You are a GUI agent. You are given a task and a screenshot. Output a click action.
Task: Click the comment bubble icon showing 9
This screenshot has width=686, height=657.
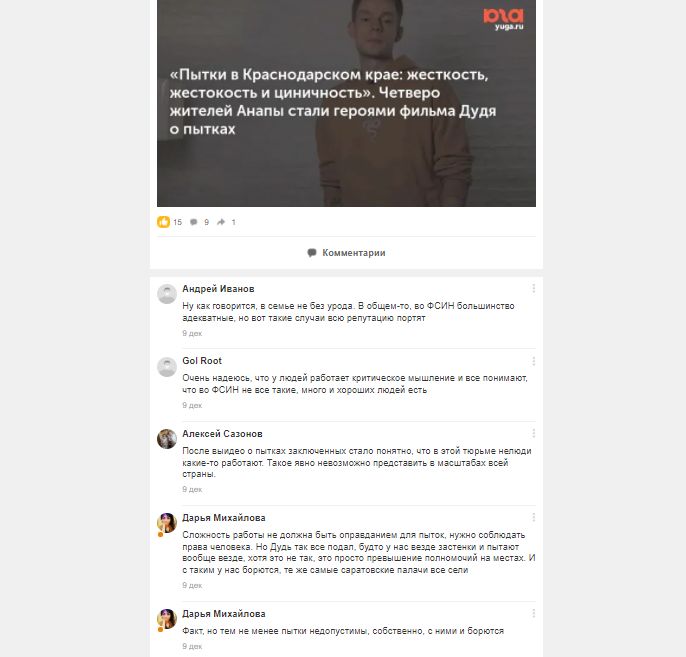click(194, 222)
